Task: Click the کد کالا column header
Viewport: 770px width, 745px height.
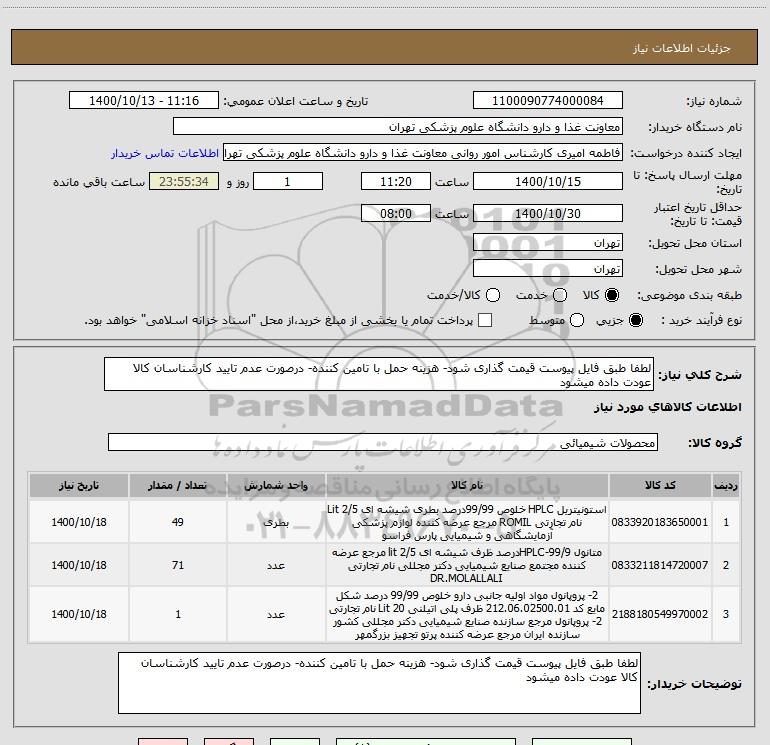Action: click(x=660, y=486)
